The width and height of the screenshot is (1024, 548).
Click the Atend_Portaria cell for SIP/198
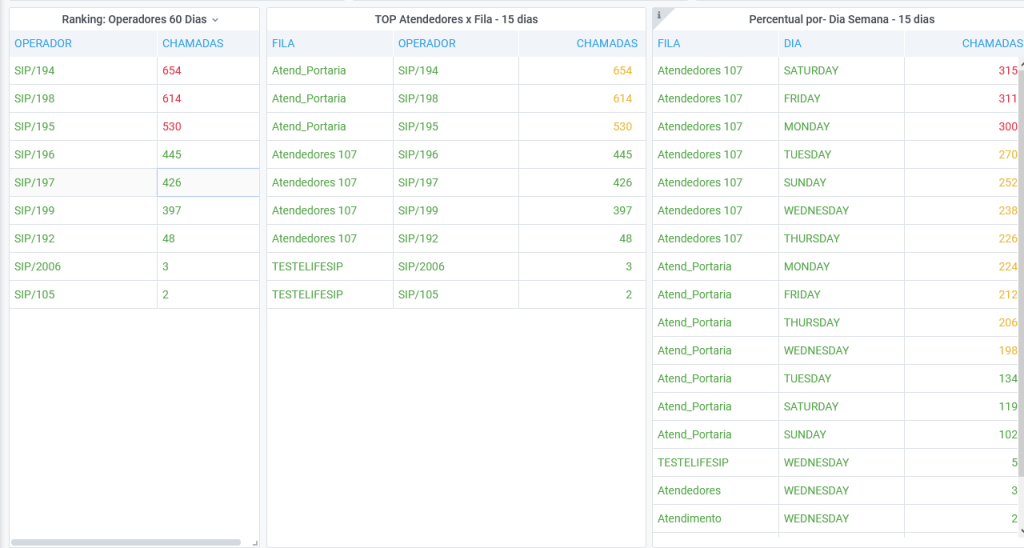pos(309,99)
